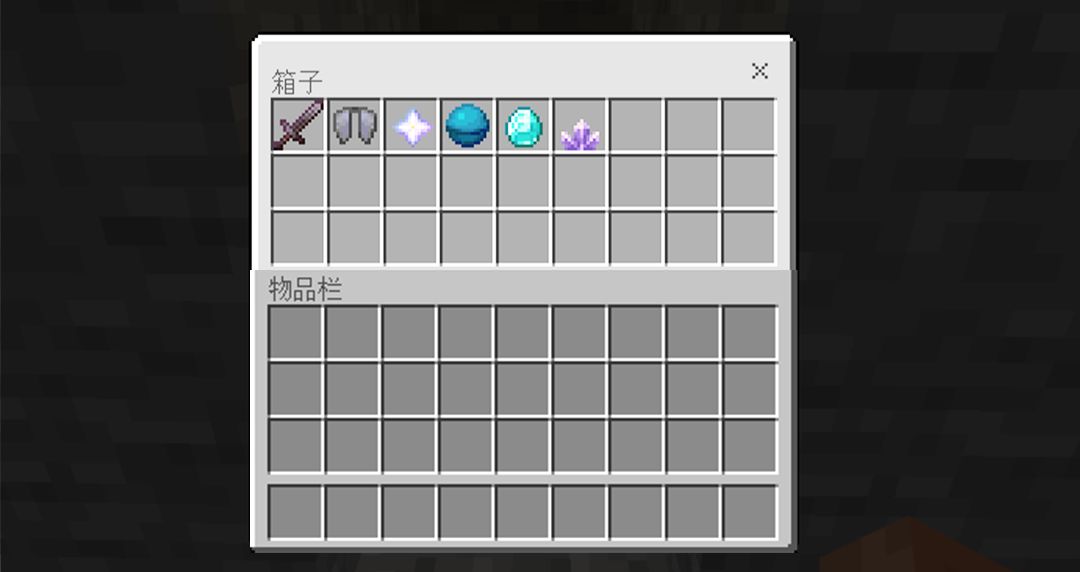This screenshot has width=1080, height=572.
Task: Pick up the purple amethyst cluster
Action: tap(580, 125)
